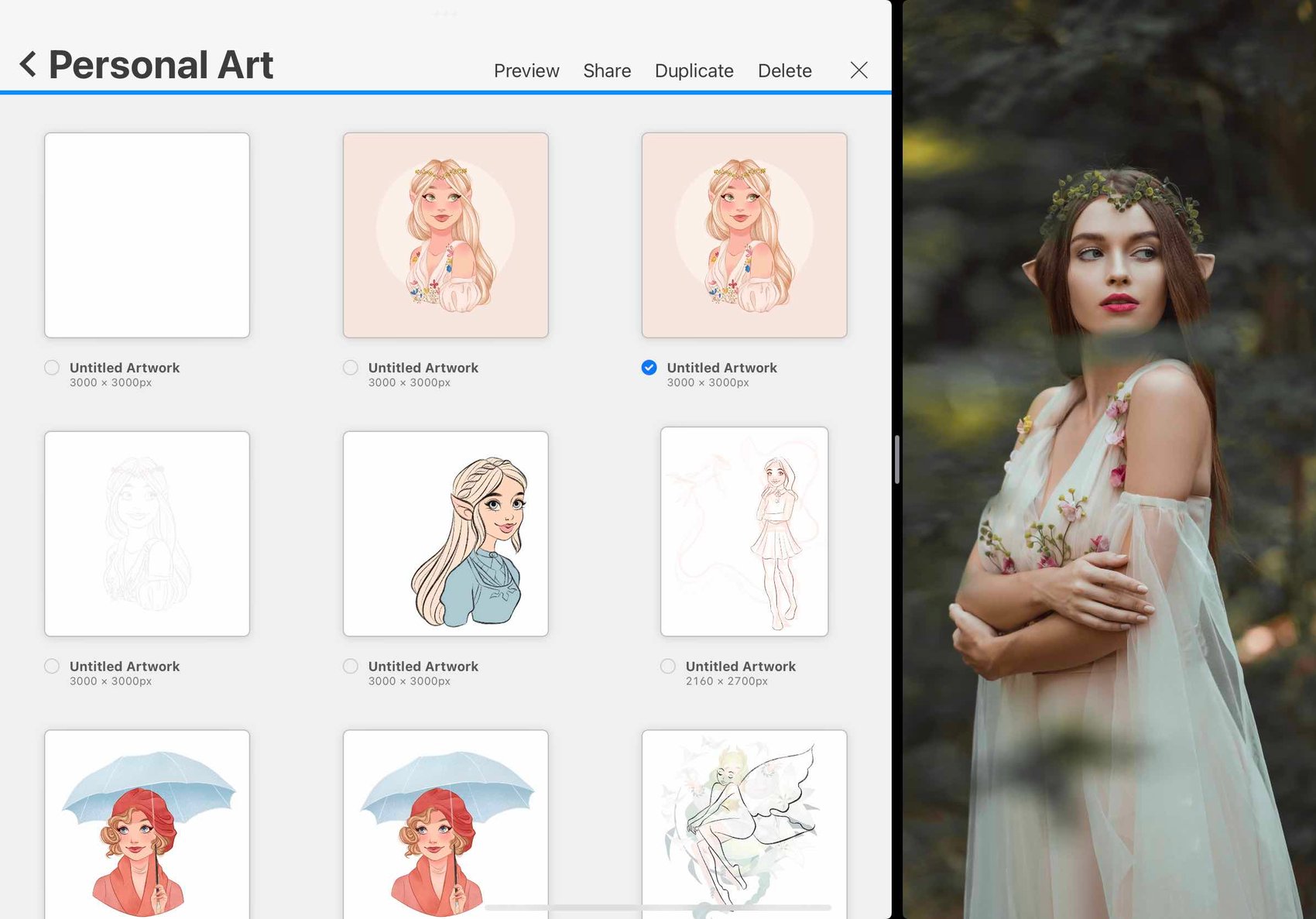Grab the split-view divider handle
1316x919 pixels.
click(x=896, y=459)
